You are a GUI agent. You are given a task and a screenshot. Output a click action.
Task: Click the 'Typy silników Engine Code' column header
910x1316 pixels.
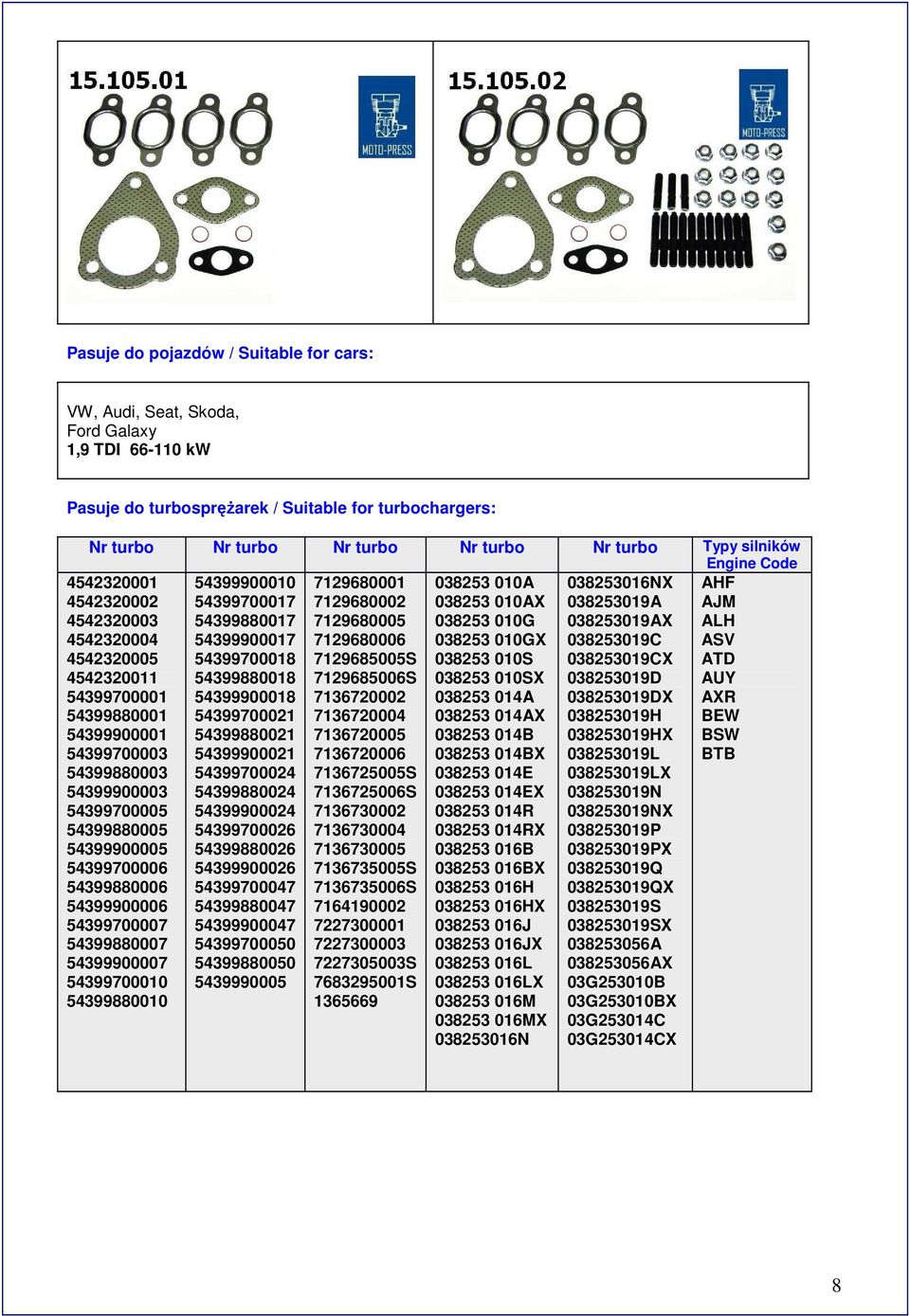(752, 554)
